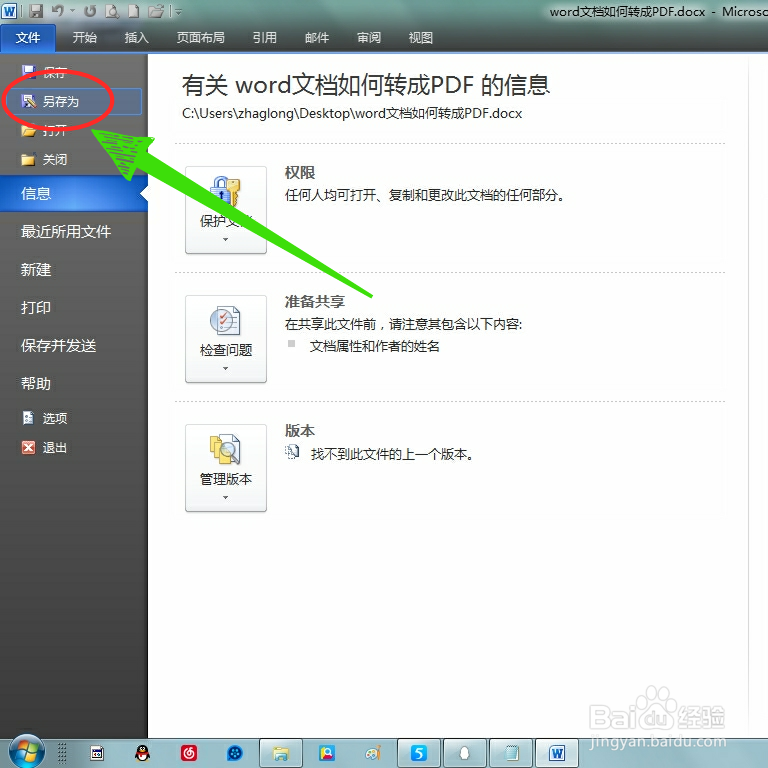Click the Redo circular arrow icon
This screenshot has height=768, width=768.
click(x=90, y=11)
